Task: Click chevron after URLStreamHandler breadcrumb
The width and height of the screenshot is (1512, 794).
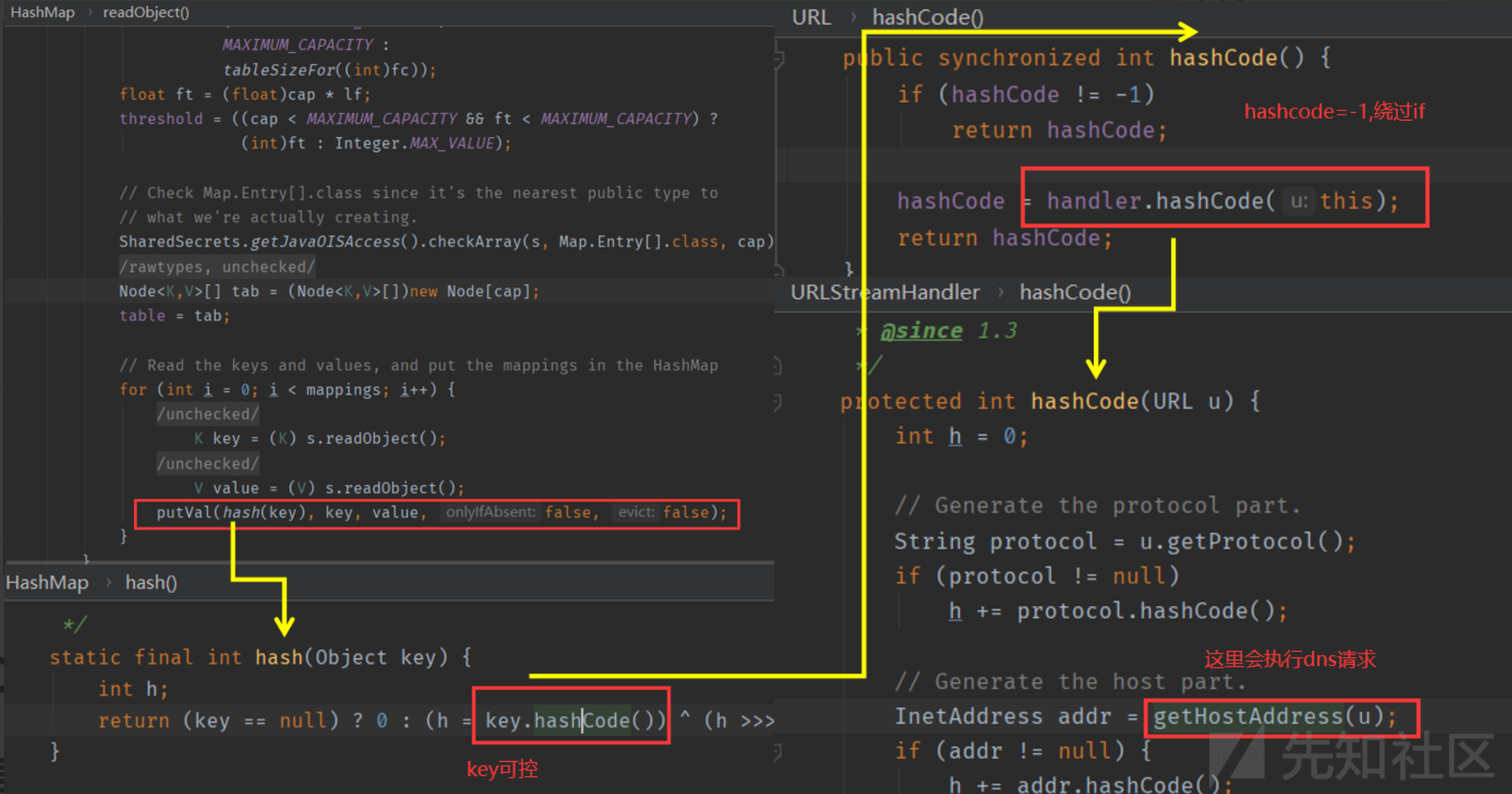Action: coord(1000,293)
